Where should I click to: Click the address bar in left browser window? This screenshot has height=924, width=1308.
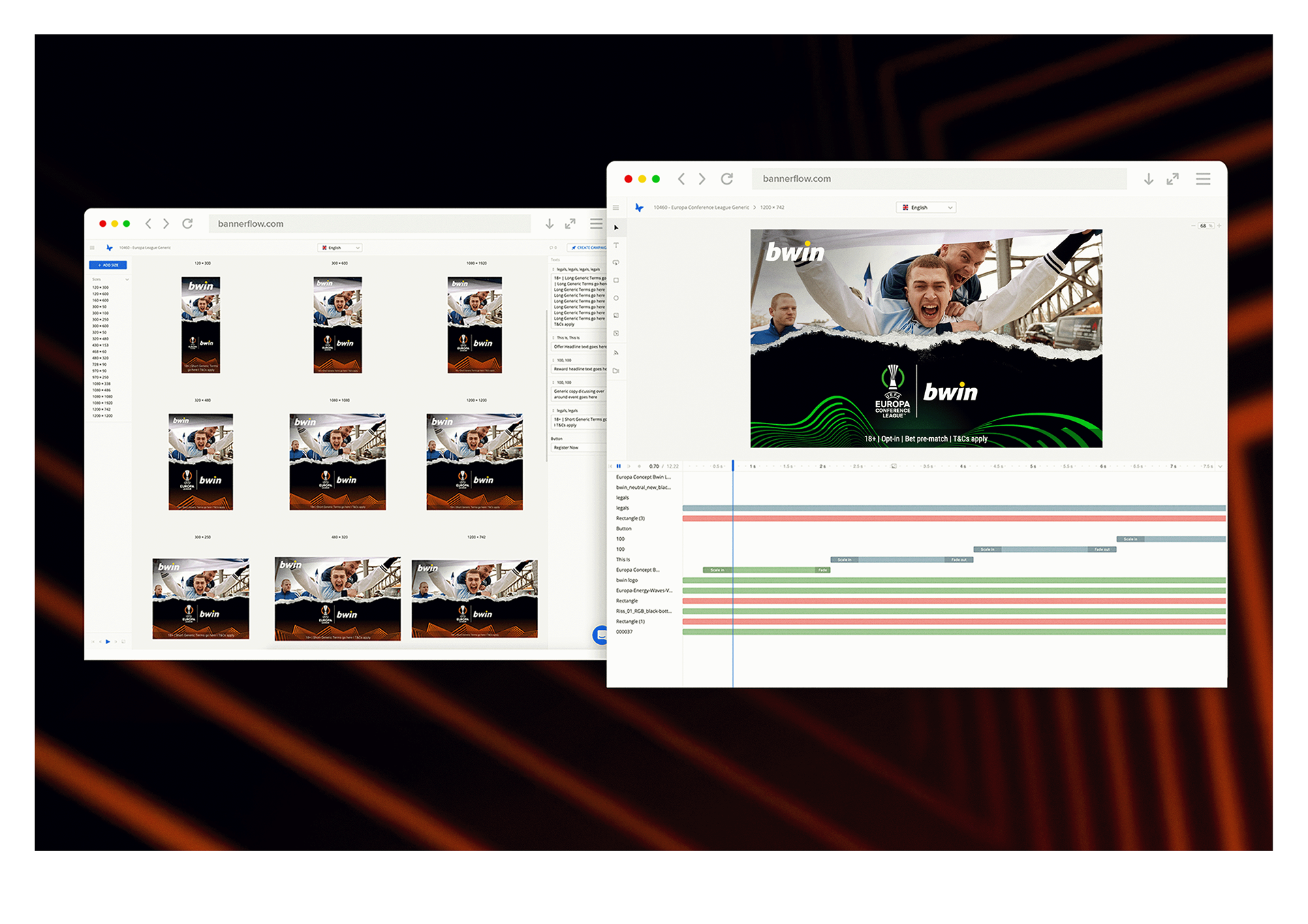coord(370,223)
